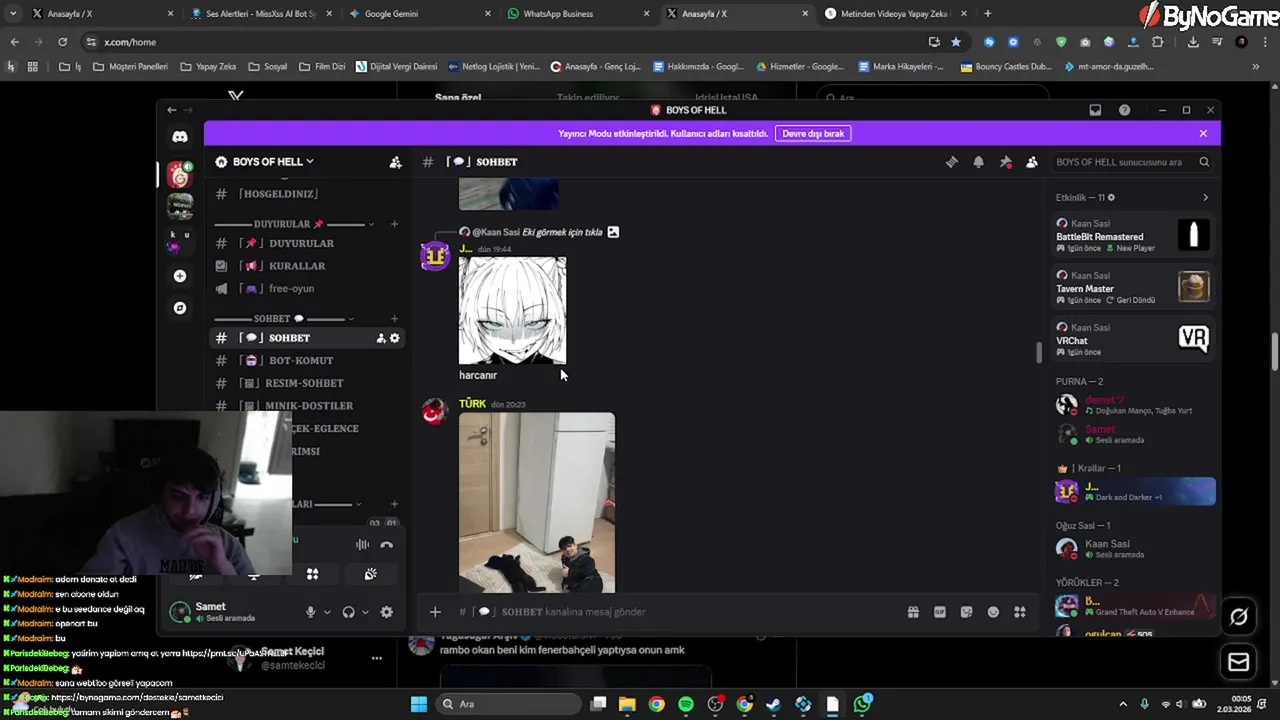Open the soundboard button

(371, 574)
